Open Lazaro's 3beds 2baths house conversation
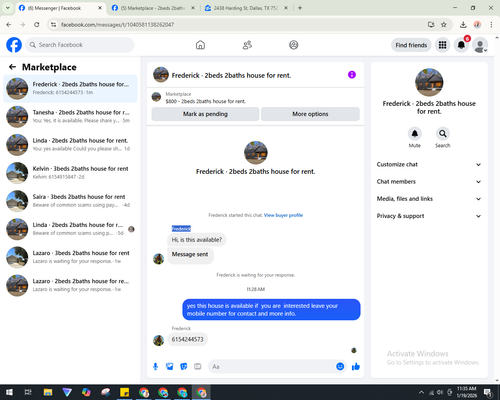500x400 pixels. coord(70,257)
